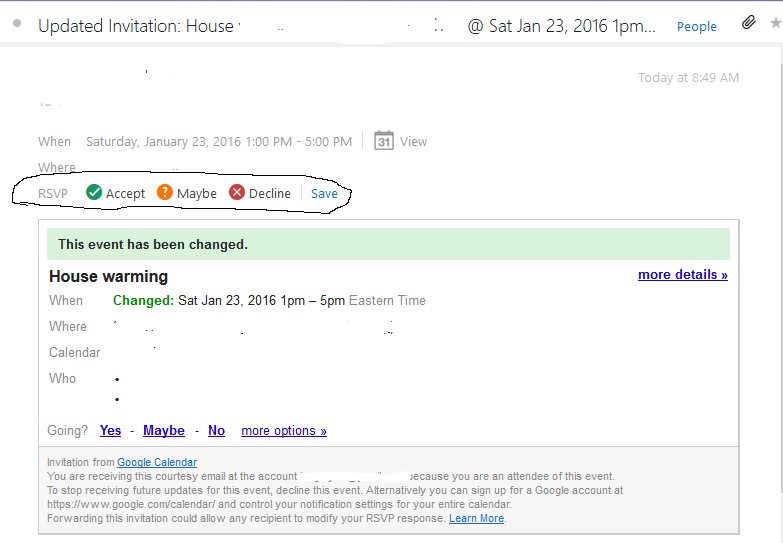This screenshot has height=543, width=783.
Task: Click the email subject Updated Invitation
Action: point(136,26)
